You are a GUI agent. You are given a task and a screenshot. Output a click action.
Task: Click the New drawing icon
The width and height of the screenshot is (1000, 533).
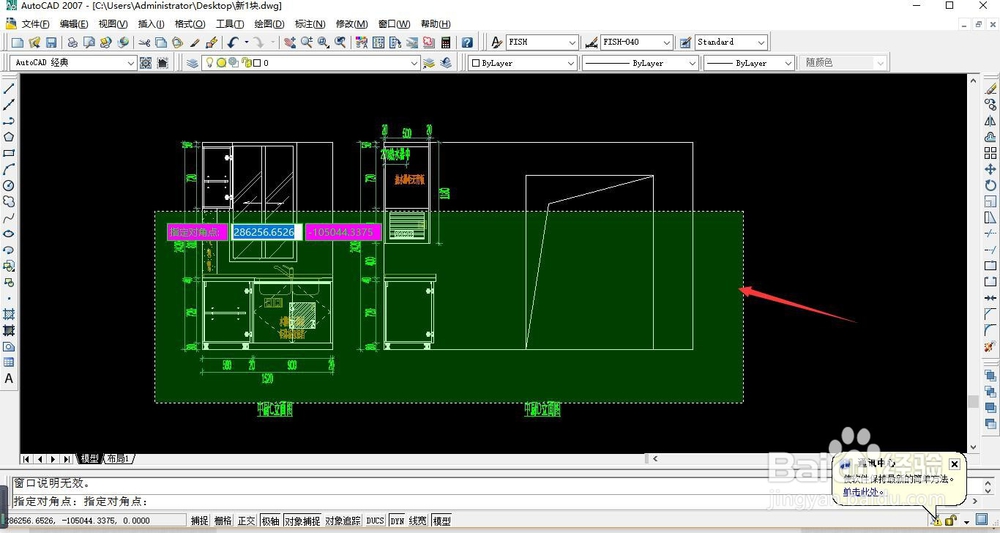17,43
